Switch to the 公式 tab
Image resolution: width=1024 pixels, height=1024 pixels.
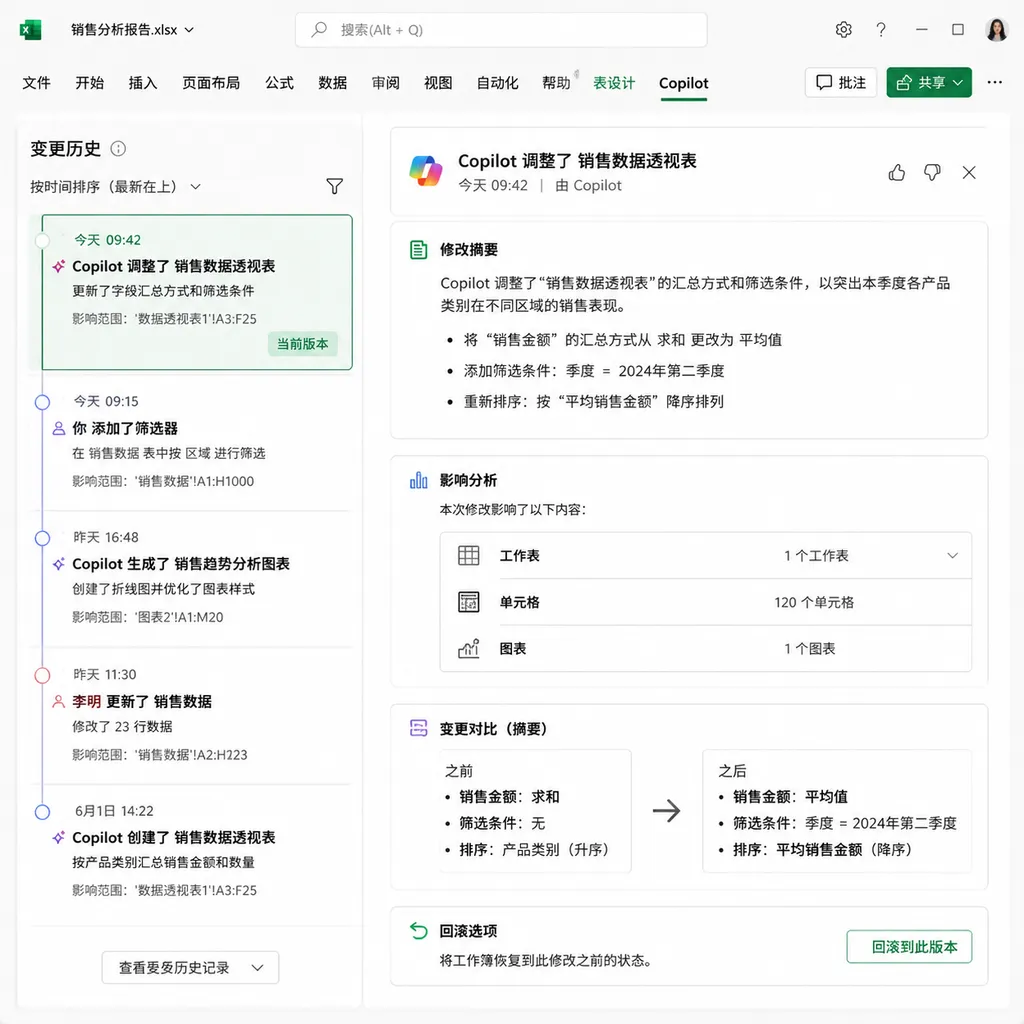tap(280, 83)
